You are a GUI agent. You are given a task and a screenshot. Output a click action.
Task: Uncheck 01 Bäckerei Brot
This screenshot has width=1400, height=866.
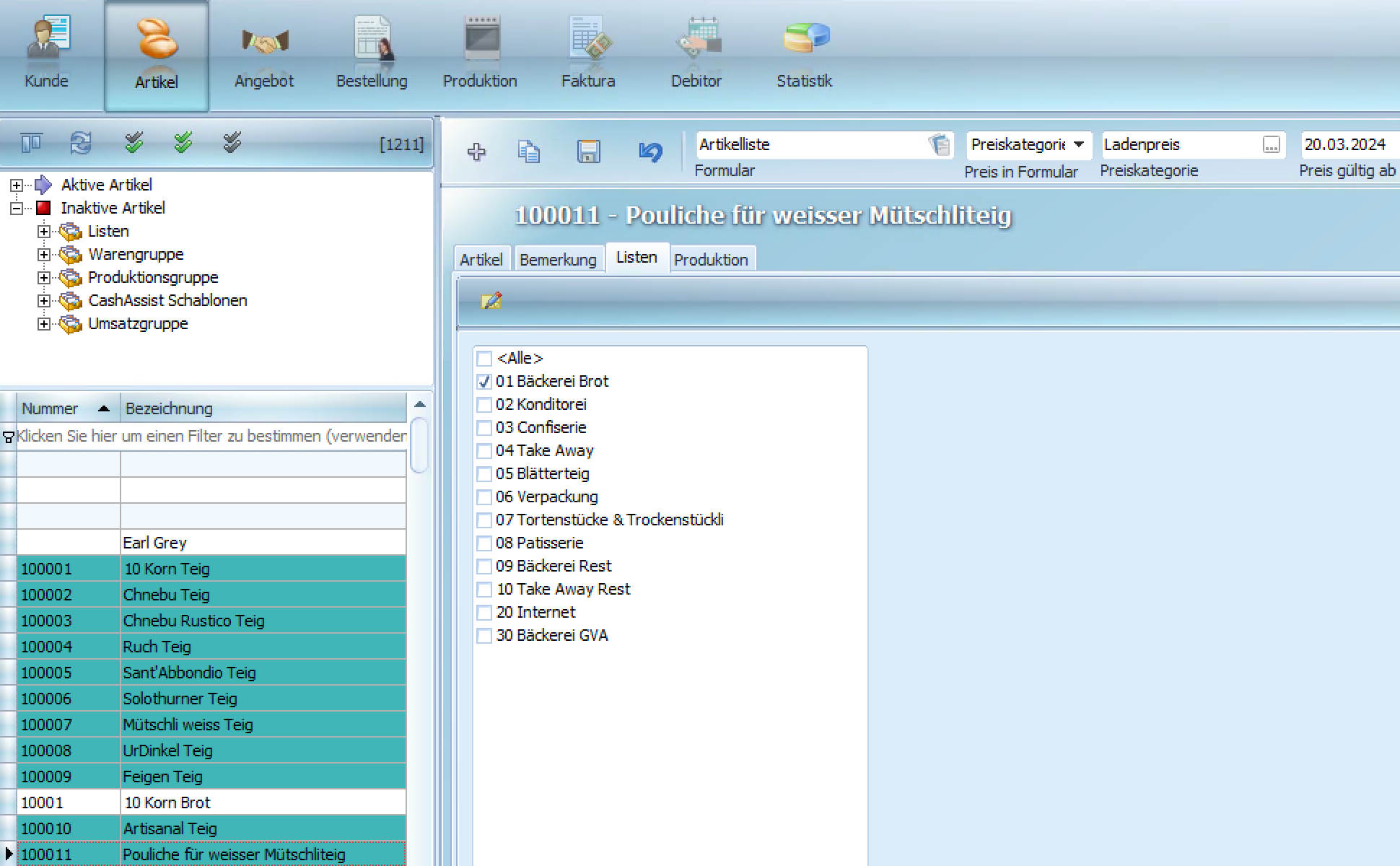[484, 381]
